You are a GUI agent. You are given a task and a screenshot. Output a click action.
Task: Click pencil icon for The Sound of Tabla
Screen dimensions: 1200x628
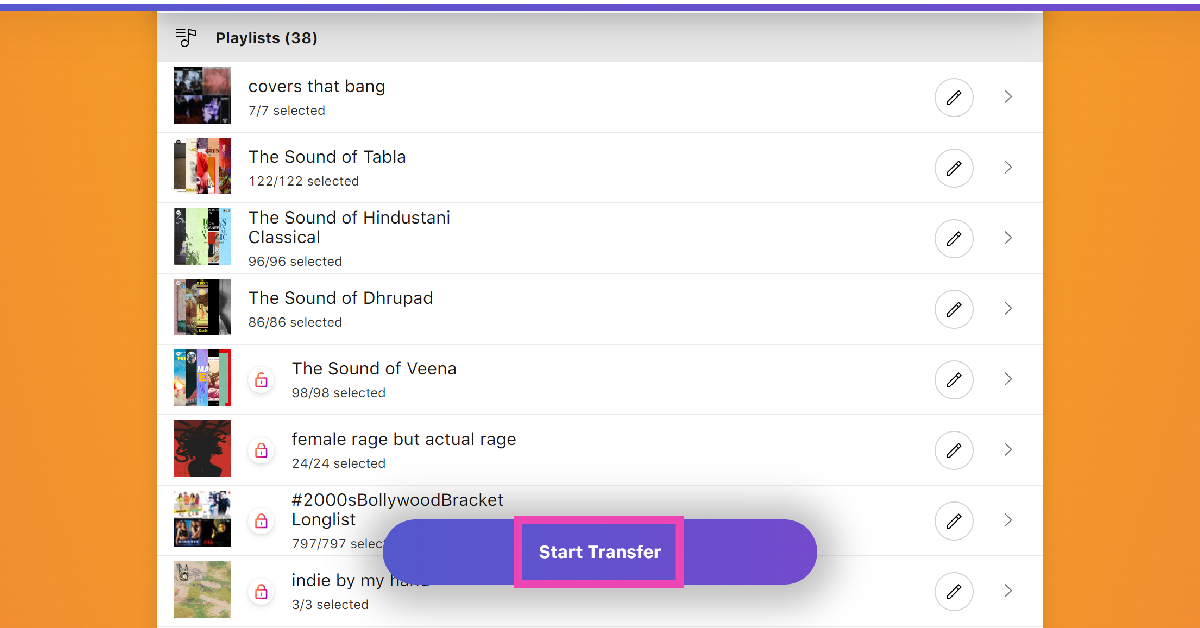pyautogui.click(x=953, y=168)
